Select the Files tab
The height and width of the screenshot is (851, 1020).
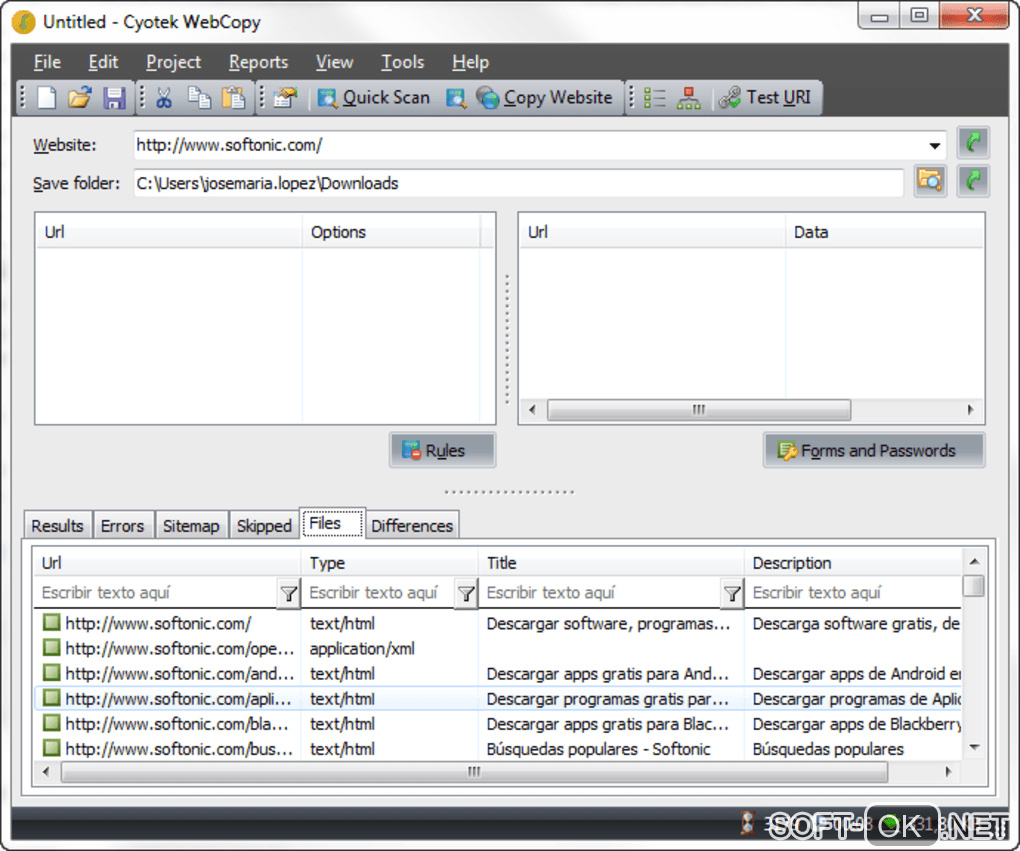pyautogui.click(x=332, y=523)
